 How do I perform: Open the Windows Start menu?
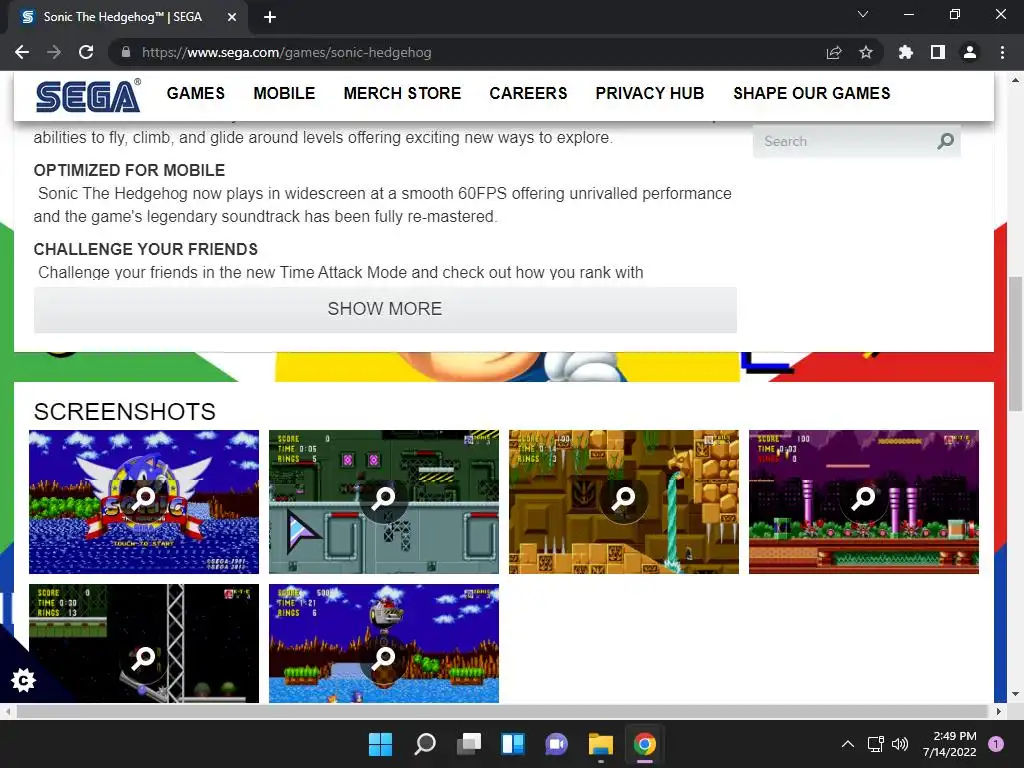[x=380, y=744]
